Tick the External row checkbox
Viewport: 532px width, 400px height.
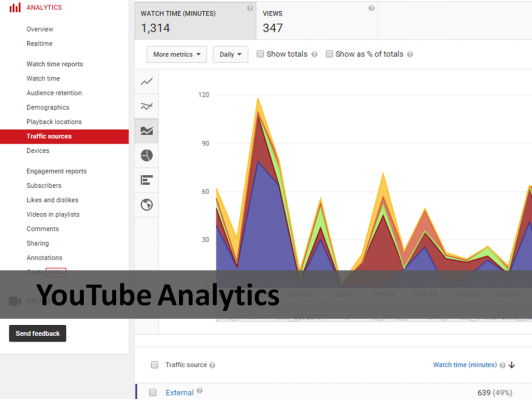click(x=153, y=393)
